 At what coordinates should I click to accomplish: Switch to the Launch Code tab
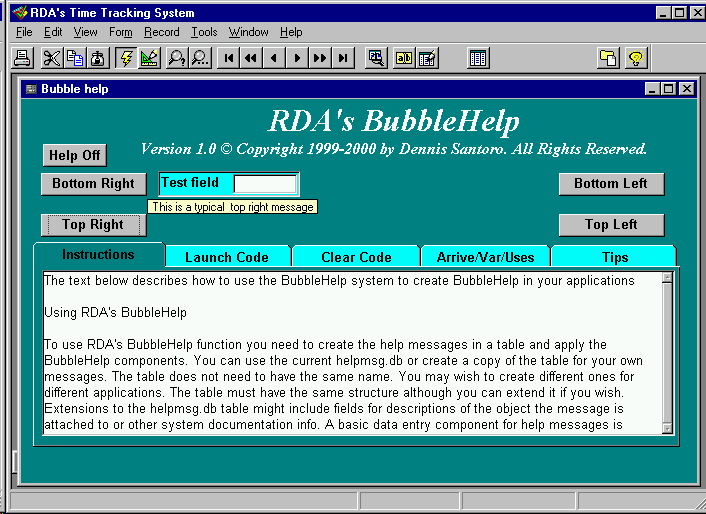pyautogui.click(x=227, y=257)
